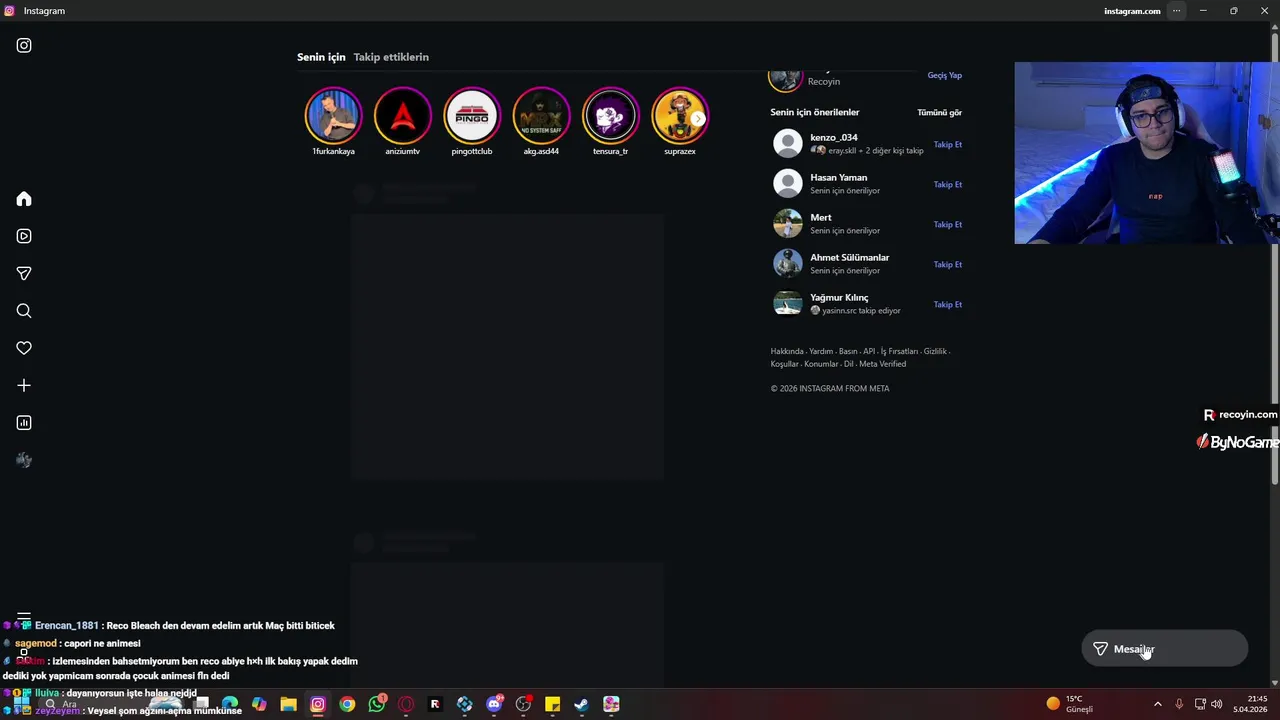Image resolution: width=1280 pixels, height=720 pixels.
Task: Open Reels from the sidebar
Action: point(24,236)
